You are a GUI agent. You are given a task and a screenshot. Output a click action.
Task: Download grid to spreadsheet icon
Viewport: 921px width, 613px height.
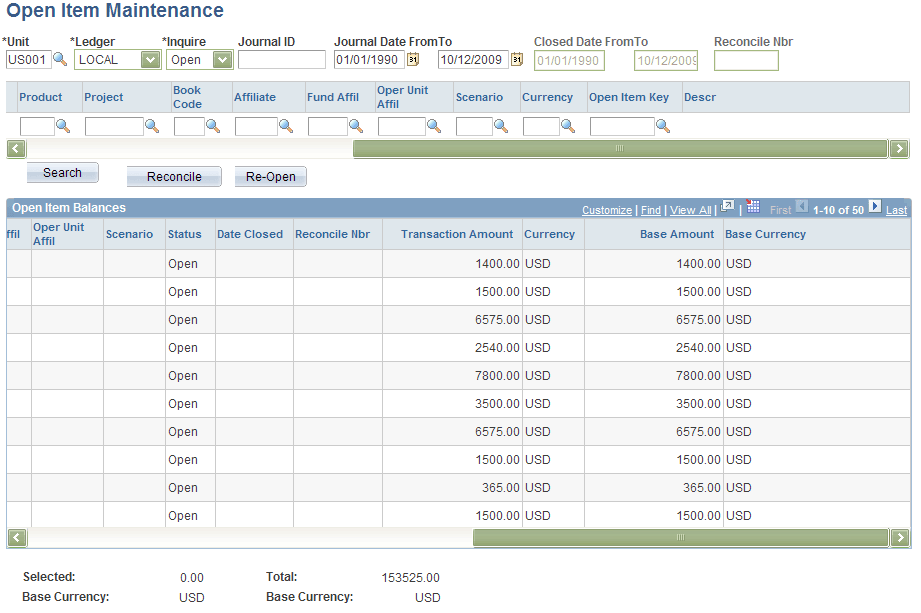point(753,207)
